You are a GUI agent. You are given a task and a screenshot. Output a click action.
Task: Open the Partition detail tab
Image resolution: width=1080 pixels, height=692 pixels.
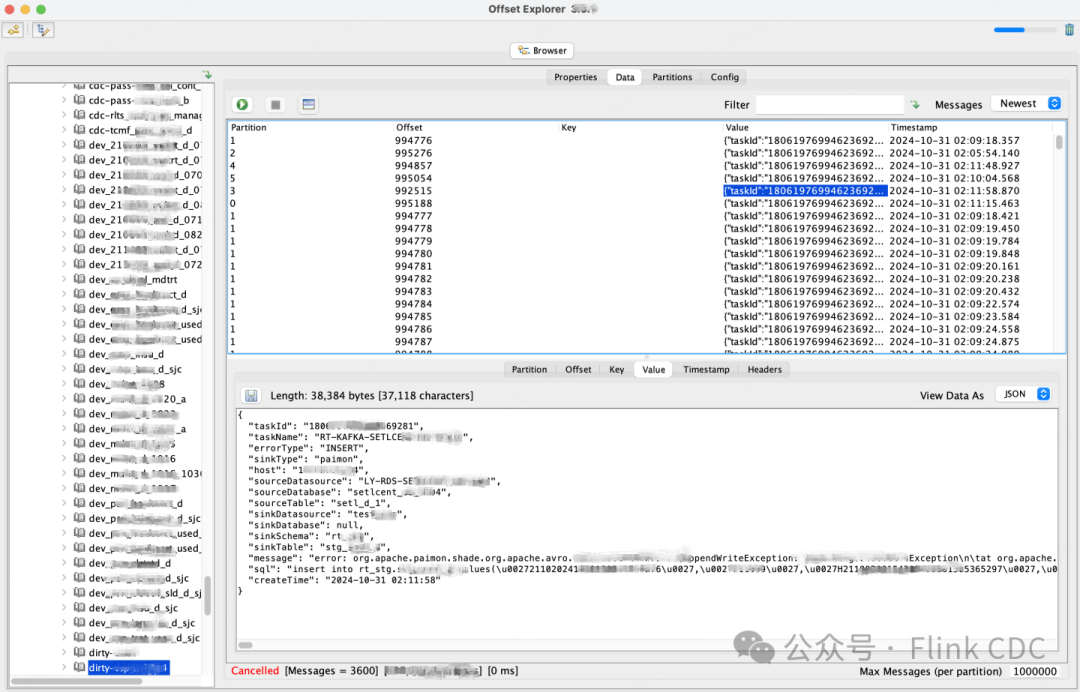[x=529, y=370]
